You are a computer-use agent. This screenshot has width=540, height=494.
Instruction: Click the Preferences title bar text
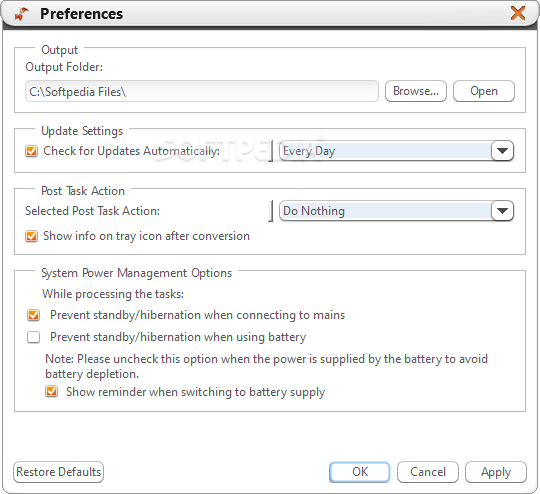click(x=81, y=14)
